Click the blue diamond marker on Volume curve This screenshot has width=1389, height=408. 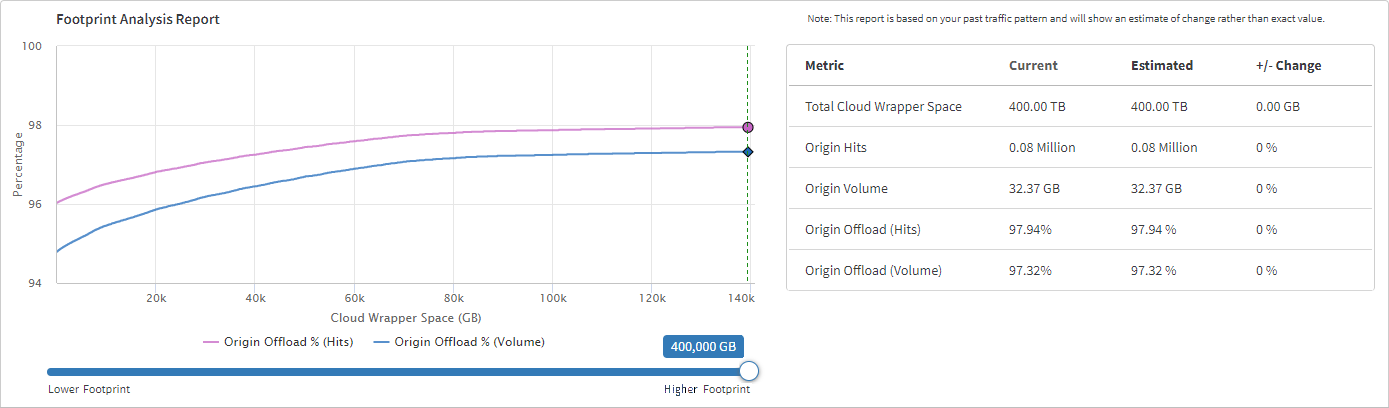click(x=748, y=152)
